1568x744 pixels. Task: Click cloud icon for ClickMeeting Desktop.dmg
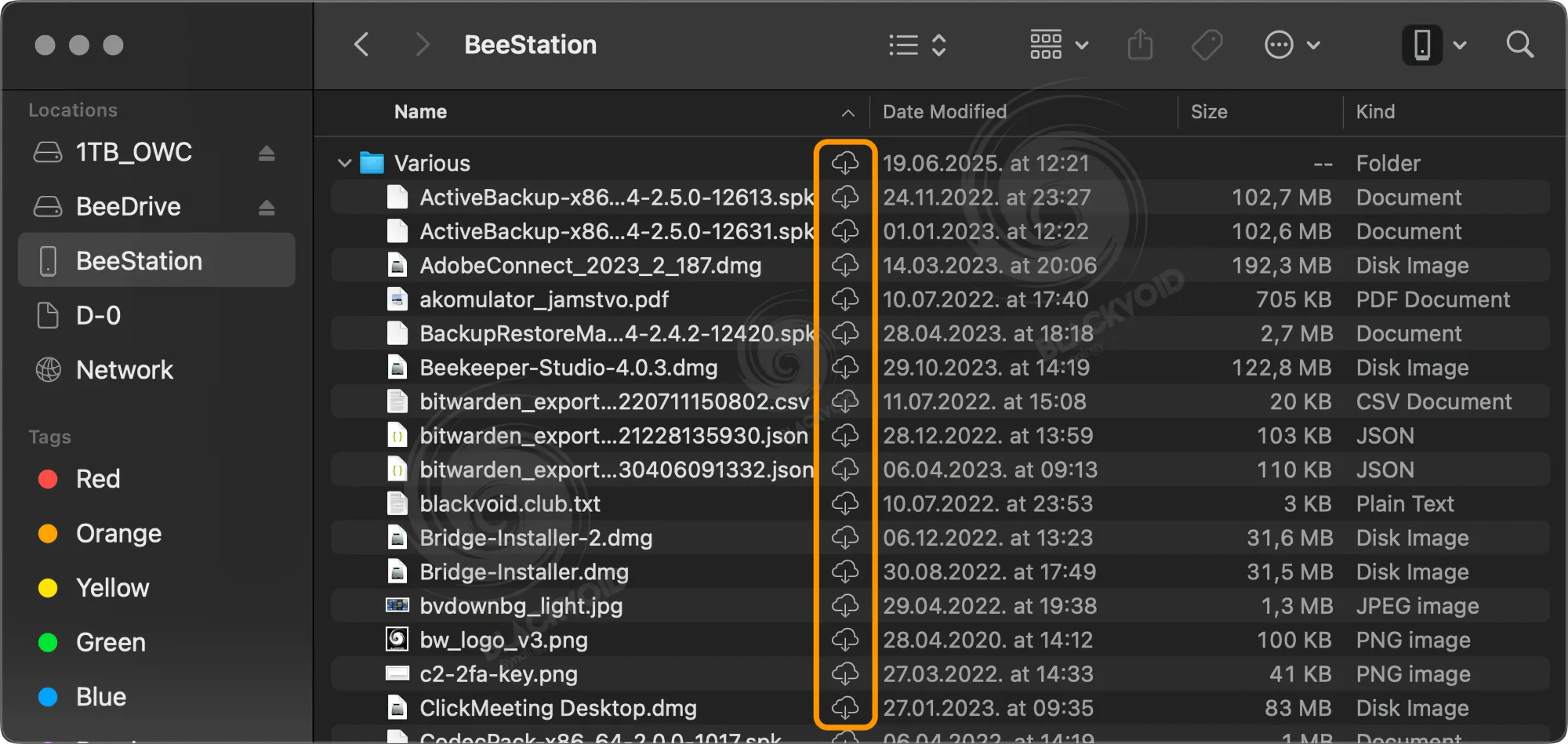(x=845, y=708)
